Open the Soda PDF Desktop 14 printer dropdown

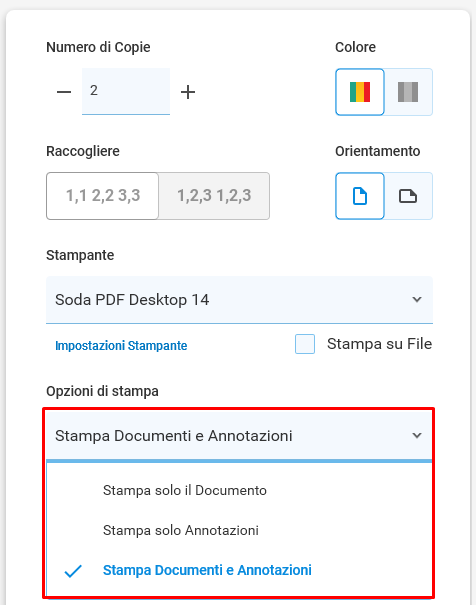point(239,300)
